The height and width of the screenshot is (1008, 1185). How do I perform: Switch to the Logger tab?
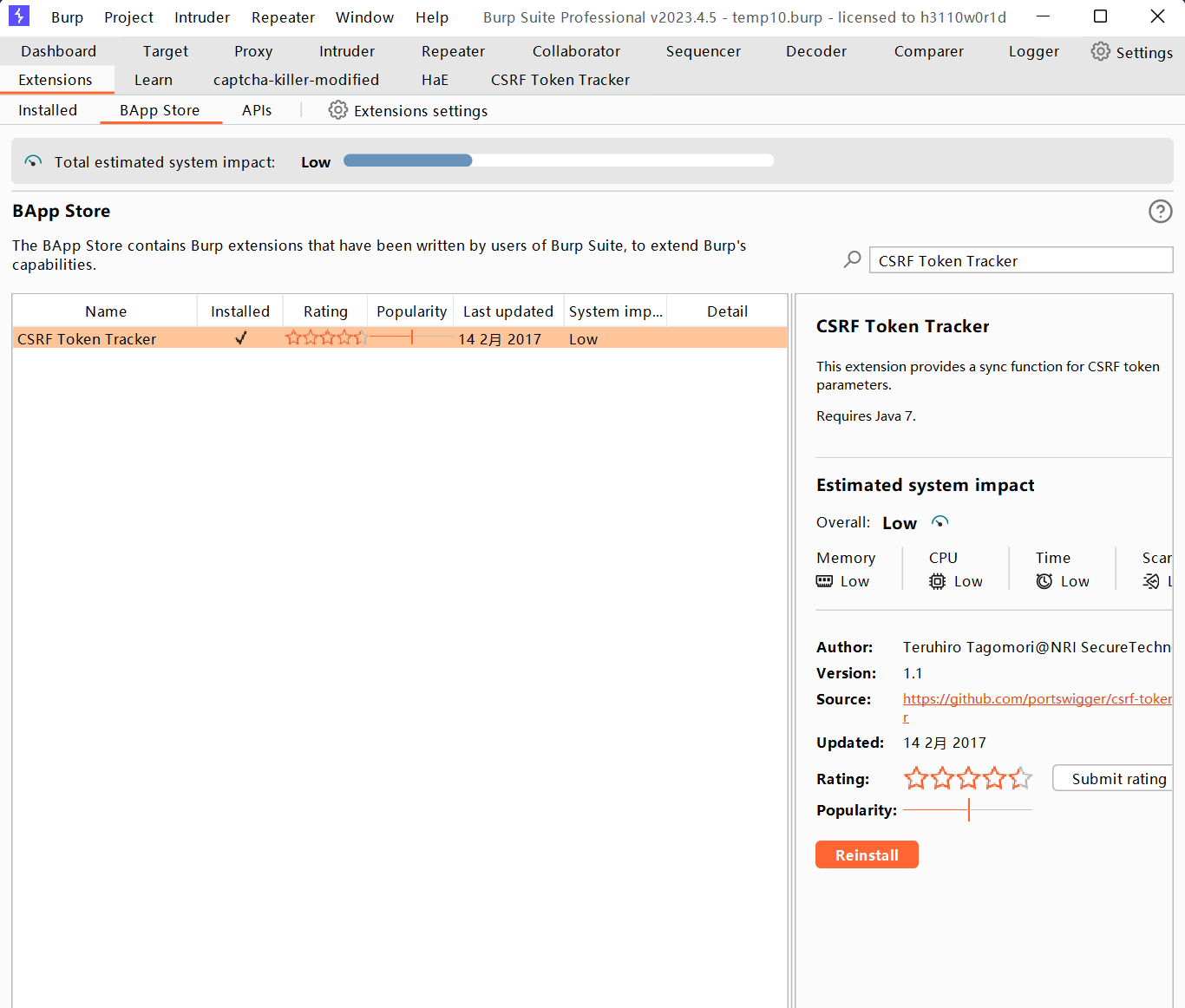(x=1034, y=51)
